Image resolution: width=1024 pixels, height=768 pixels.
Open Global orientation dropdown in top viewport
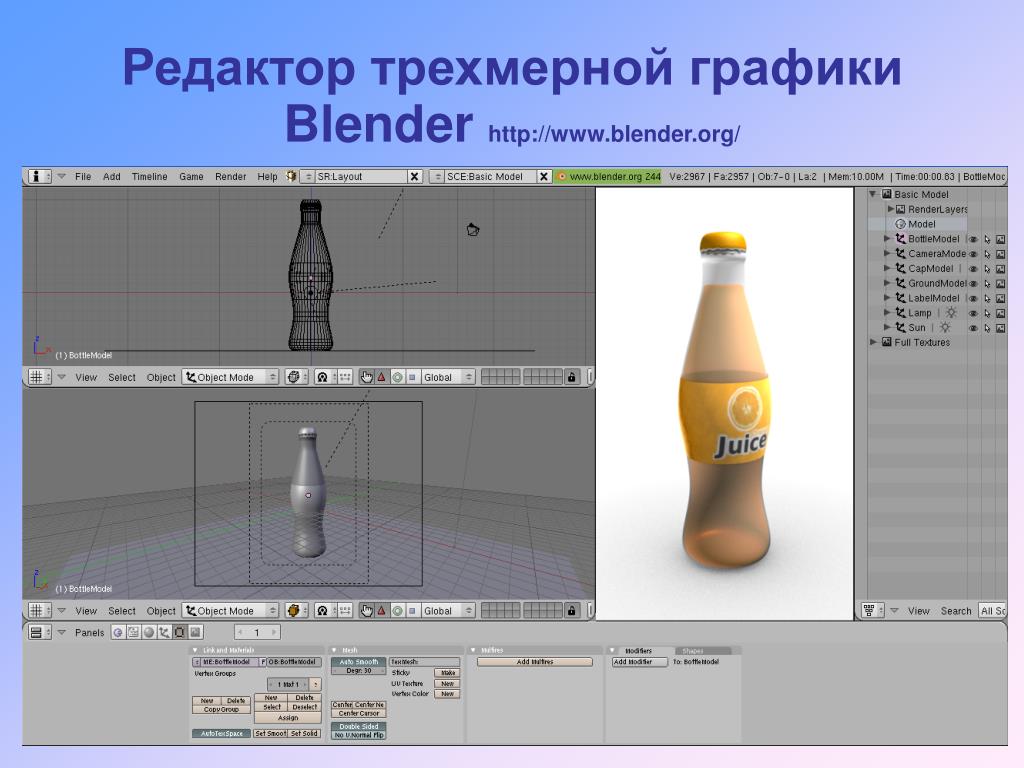point(447,377)
